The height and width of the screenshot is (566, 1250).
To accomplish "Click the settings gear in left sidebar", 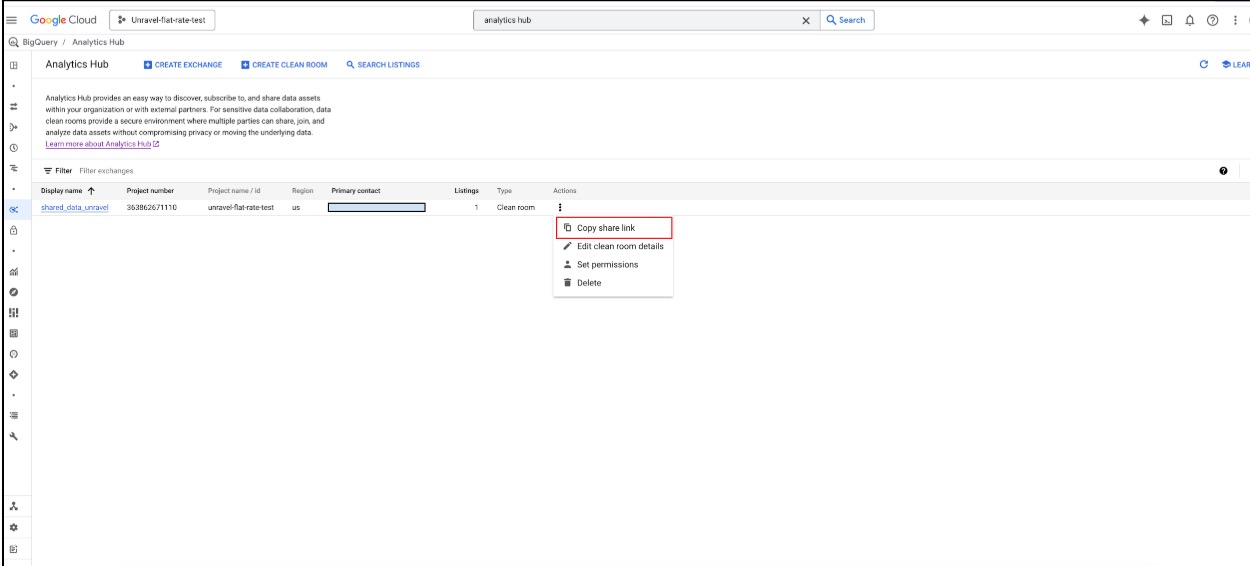I will click(x=14, y=527).
